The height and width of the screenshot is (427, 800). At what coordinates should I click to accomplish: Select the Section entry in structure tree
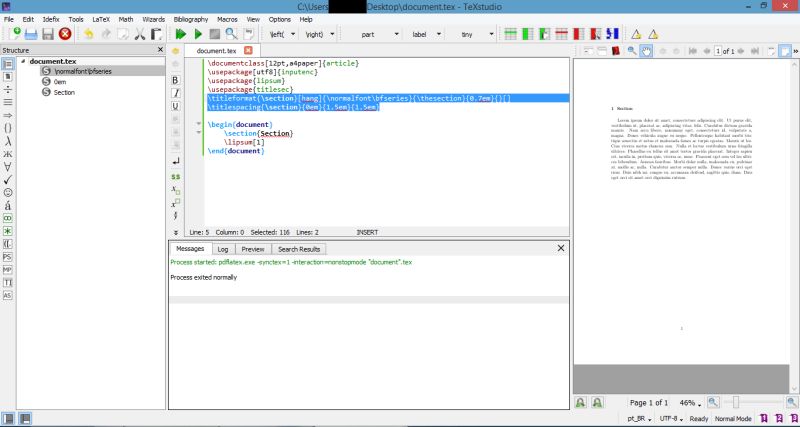pyautogui.click(x=64, y=92)
